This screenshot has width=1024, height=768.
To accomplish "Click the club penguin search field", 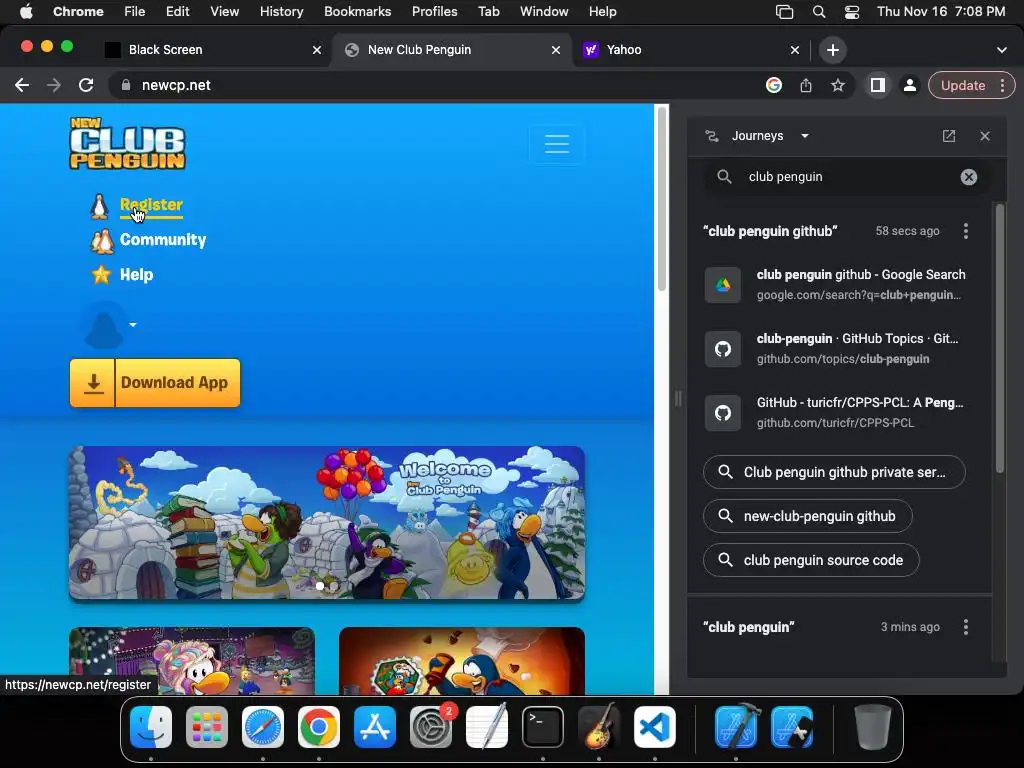I will coord(846,177).
